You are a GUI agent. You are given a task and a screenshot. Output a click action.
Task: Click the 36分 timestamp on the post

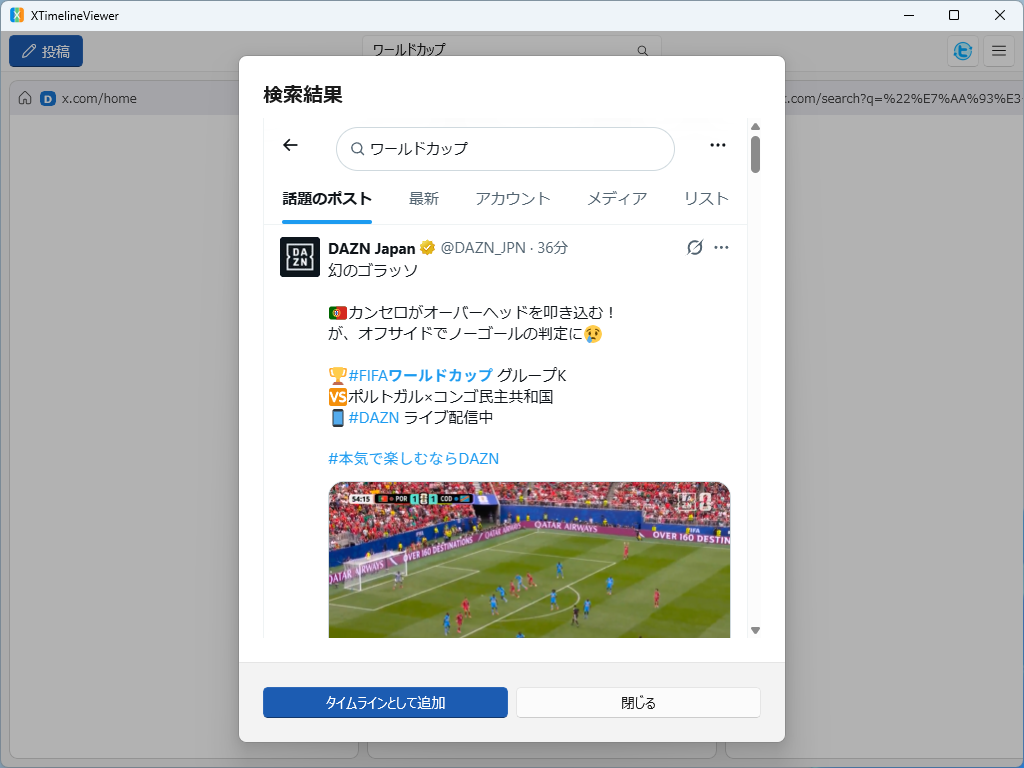(552, 248)
